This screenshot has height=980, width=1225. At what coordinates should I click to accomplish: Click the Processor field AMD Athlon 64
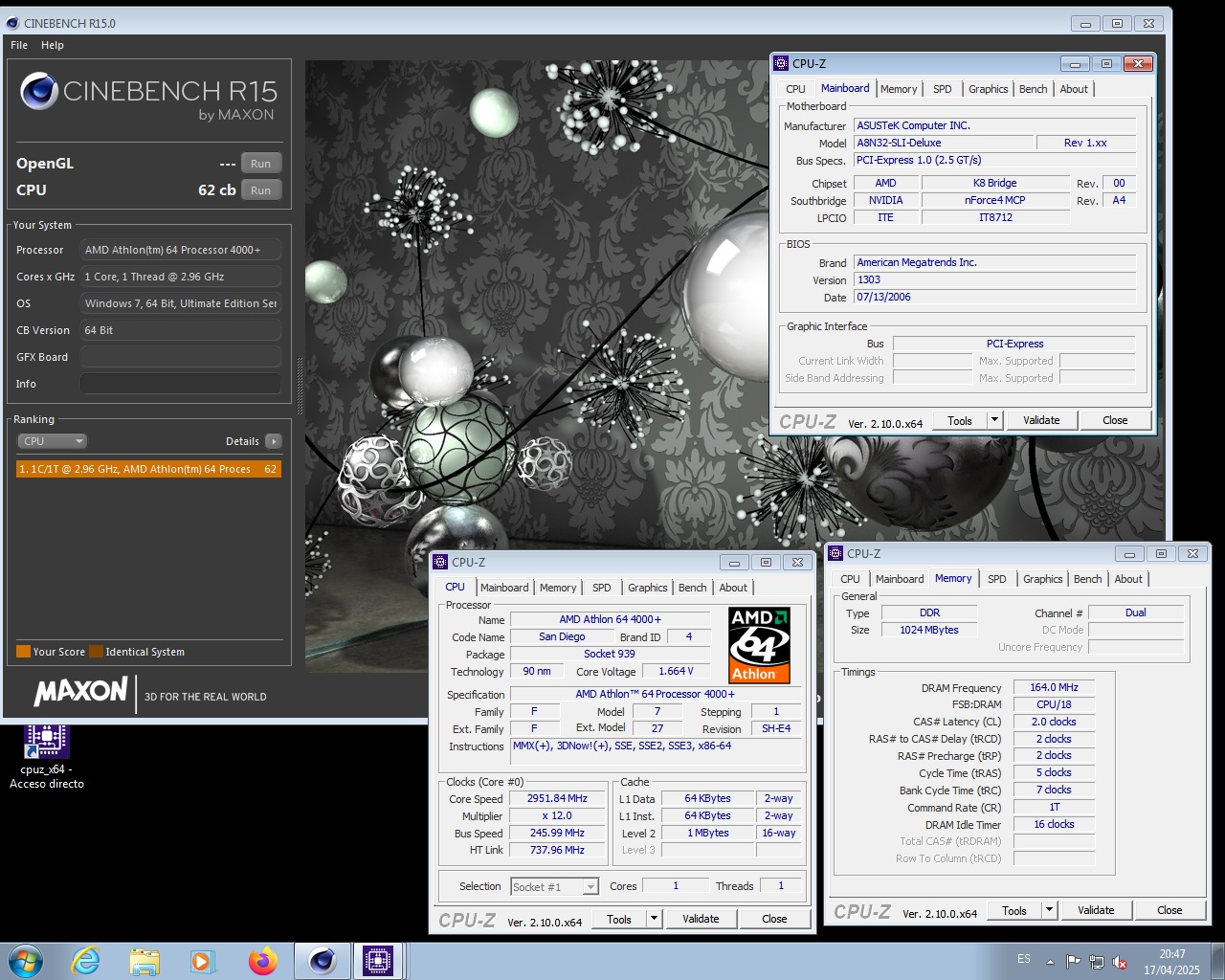[181, 250]
